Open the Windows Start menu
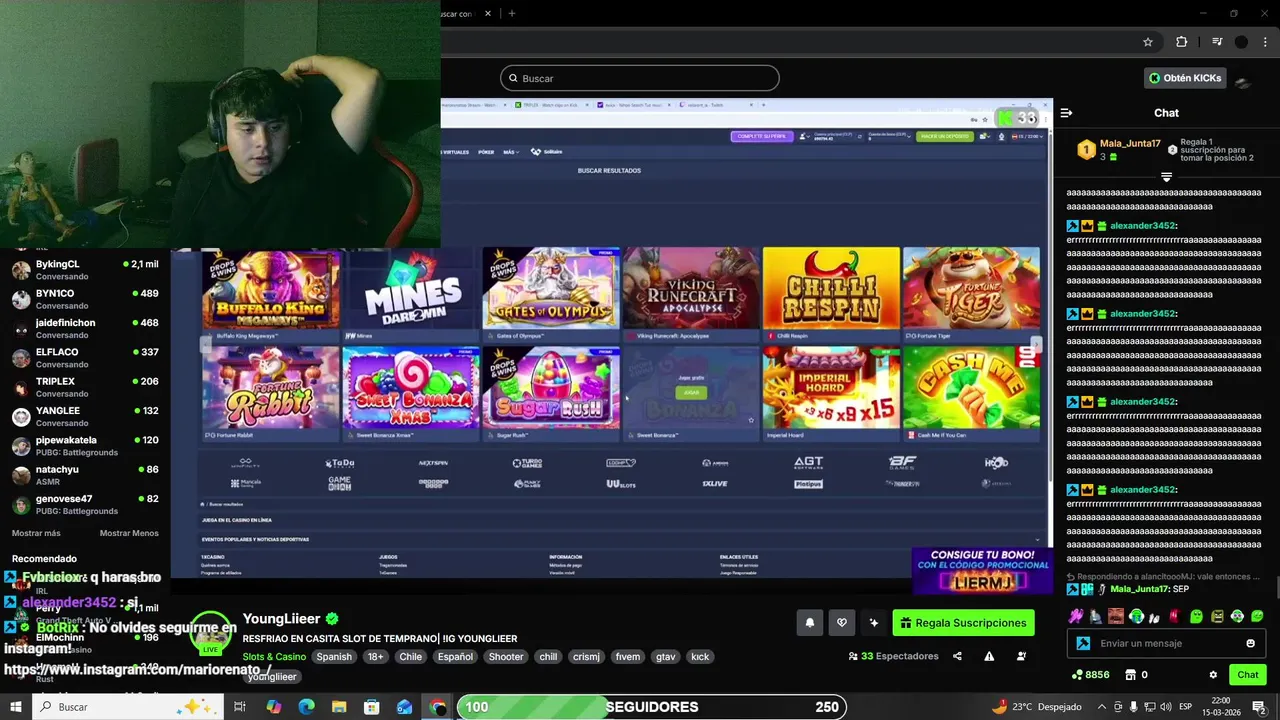 tap(15, 707)
